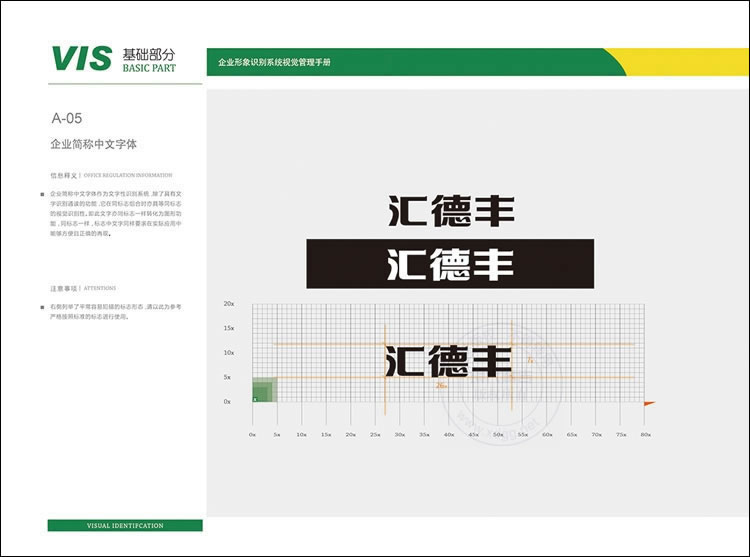Click the 基础部分 BASIC PART heading
Image resolution: width=750 pixels, height=557 pixels.
tap(146, 58)
